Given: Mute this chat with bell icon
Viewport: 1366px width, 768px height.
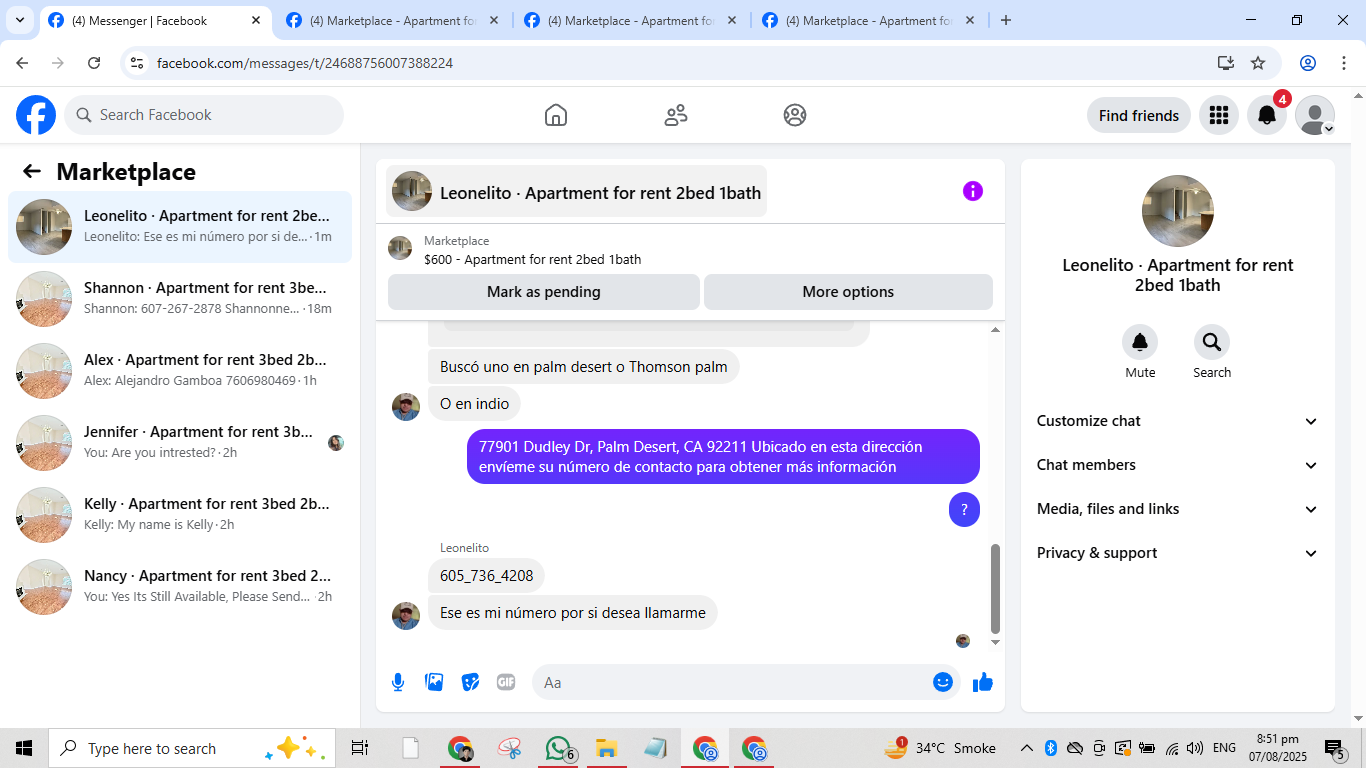Looking at the screenshot, I should point(1140,343).
